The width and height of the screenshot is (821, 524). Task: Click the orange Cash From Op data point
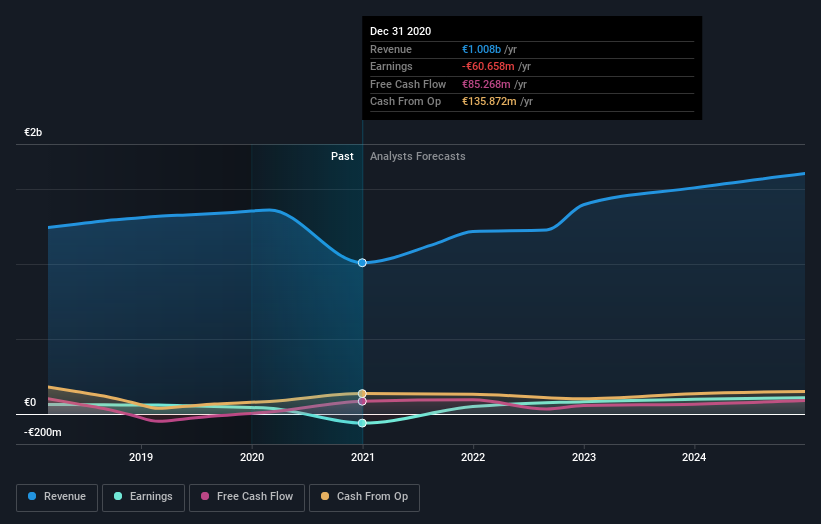362,393
